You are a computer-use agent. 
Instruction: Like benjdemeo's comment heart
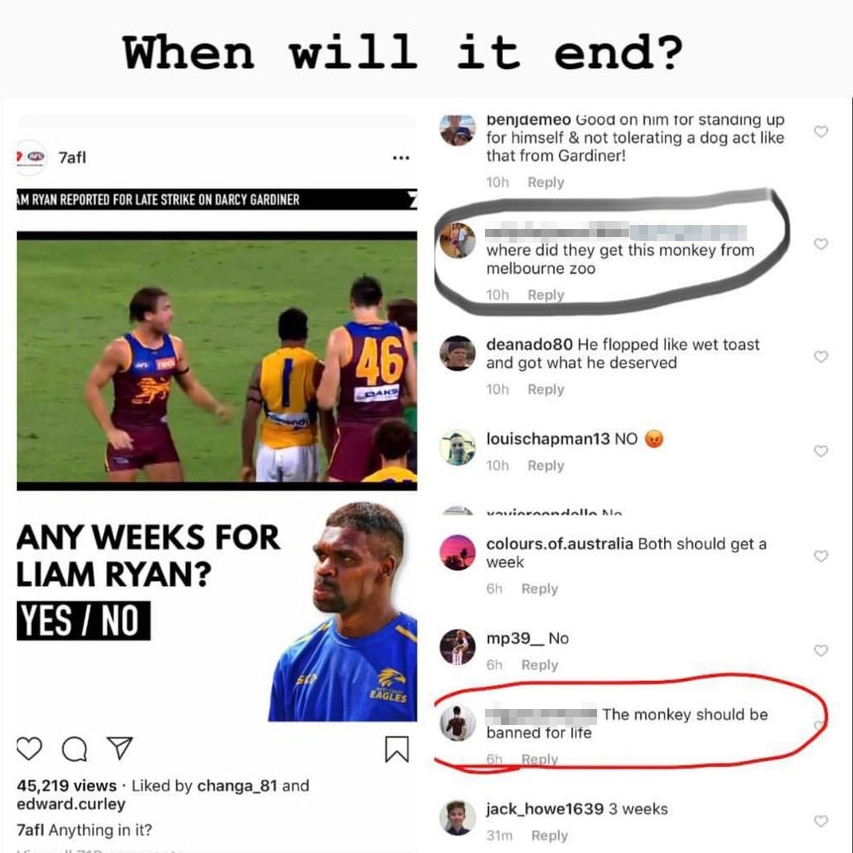(821, 132)
